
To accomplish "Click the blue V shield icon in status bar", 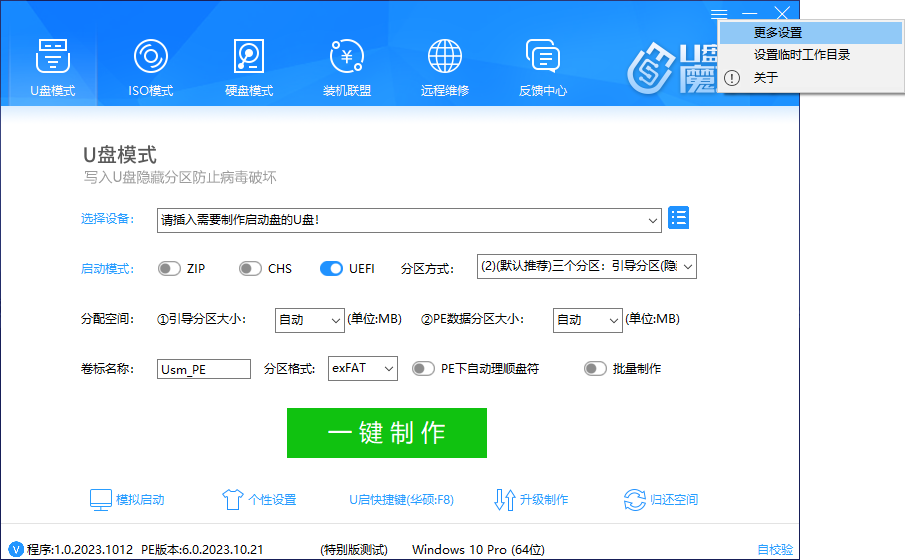I will pos(16,550).
